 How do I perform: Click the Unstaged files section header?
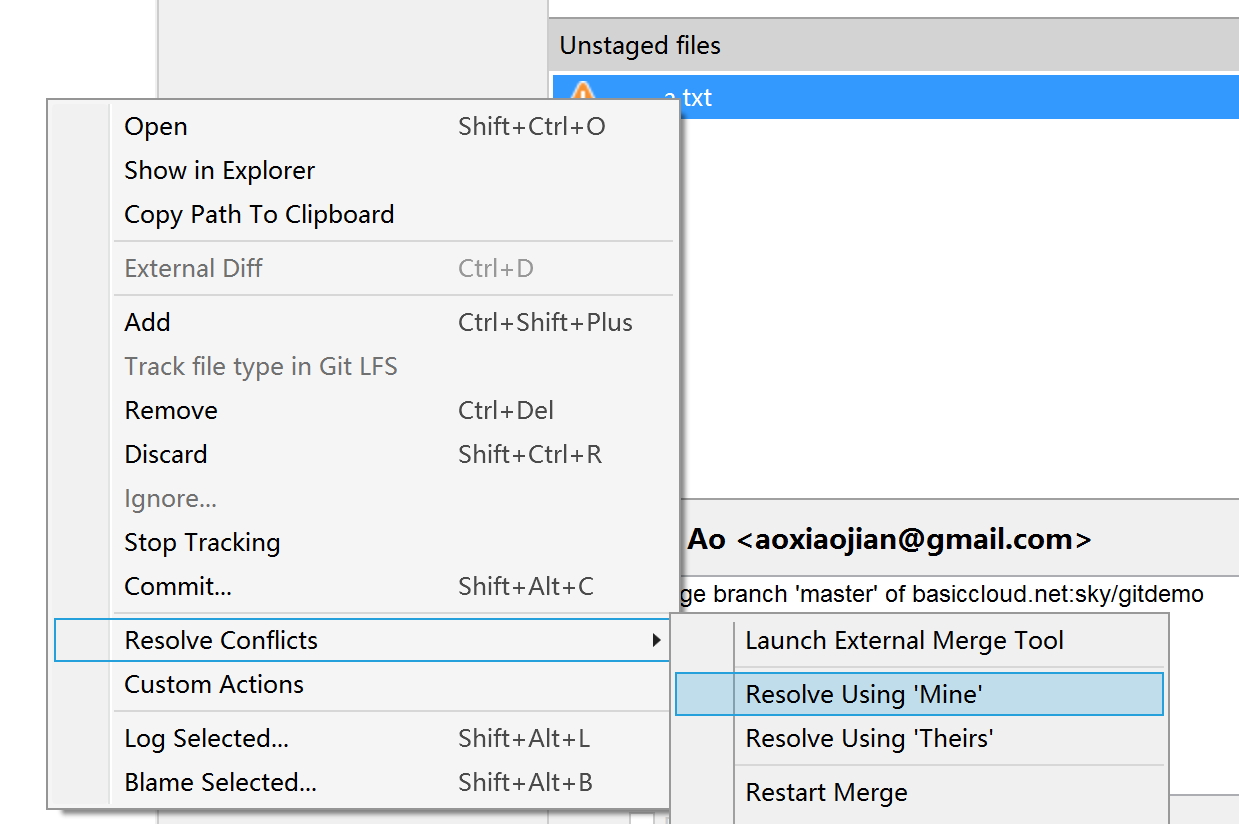[640, 46]
